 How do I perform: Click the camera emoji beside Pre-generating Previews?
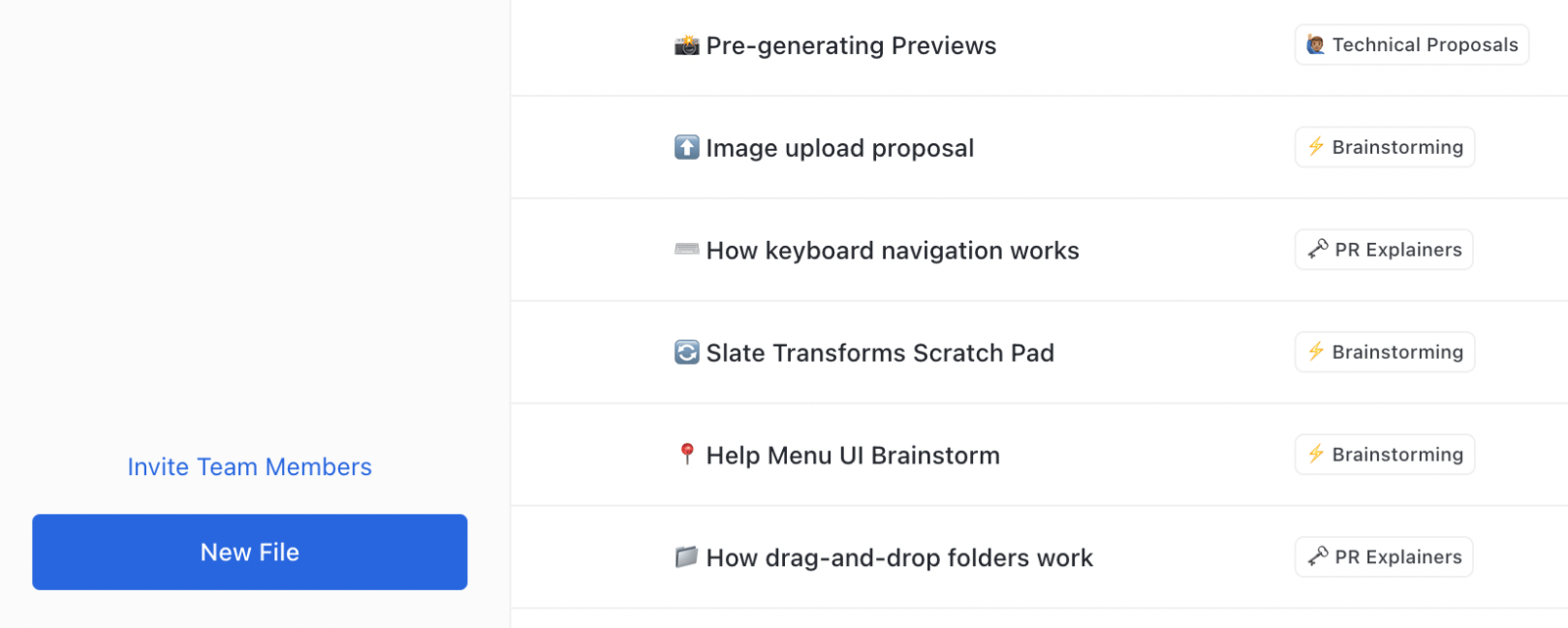coord(687,45)
